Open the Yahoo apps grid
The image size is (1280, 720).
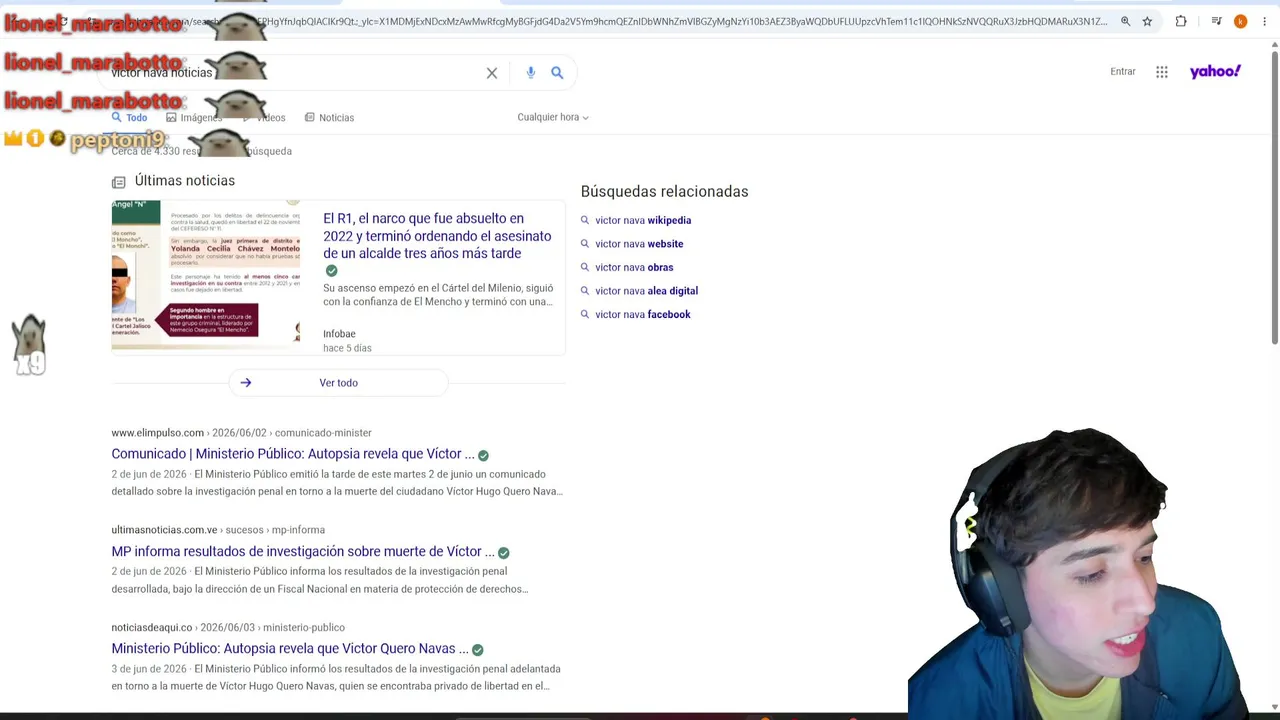pyautogui.click(x=1162, y=72)
